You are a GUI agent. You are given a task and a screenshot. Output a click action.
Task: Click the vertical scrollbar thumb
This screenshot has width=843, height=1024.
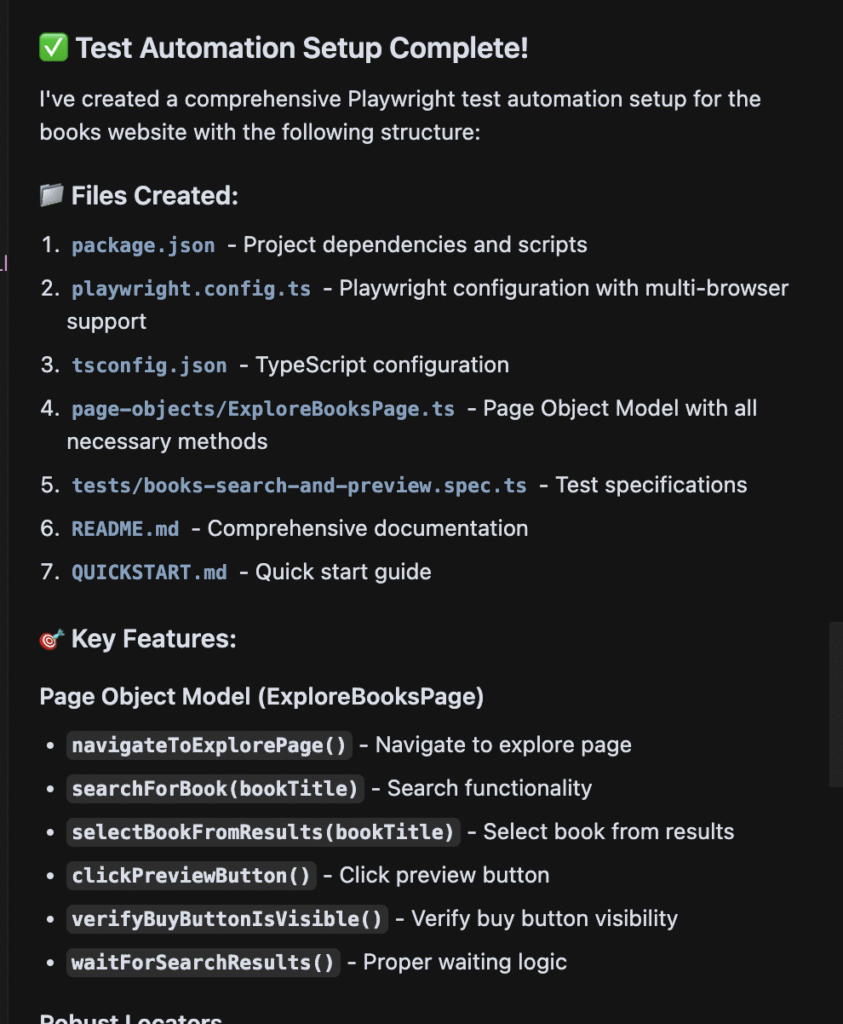pos(836,704)
